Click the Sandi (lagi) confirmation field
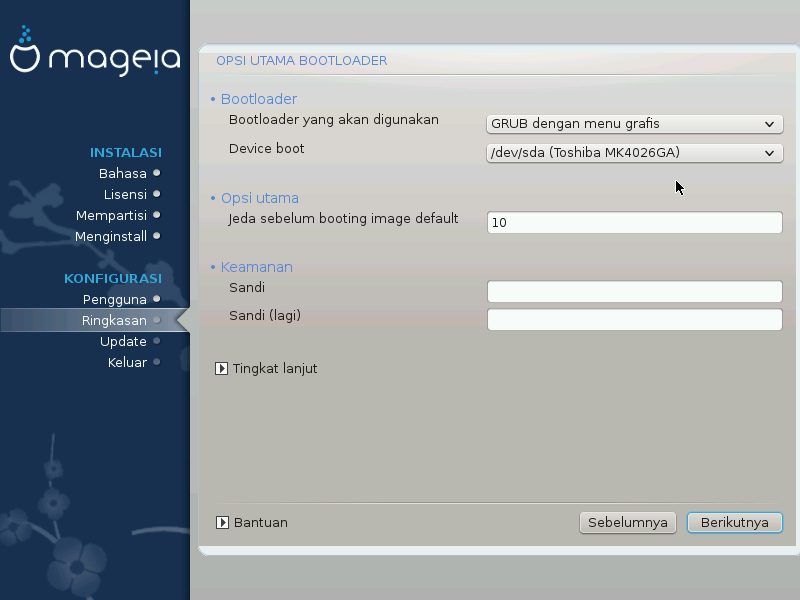The image size is (800, 600). coord(634,320)
